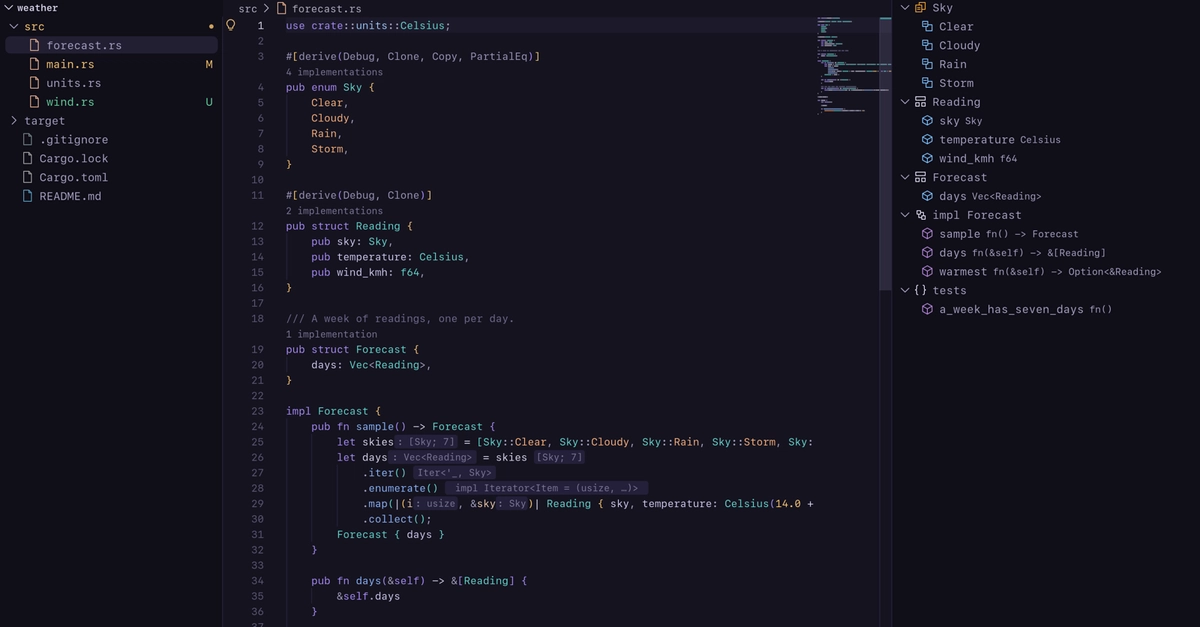Collapse the Sky enum in outline

pyautogui.click(x=905, y=8)
